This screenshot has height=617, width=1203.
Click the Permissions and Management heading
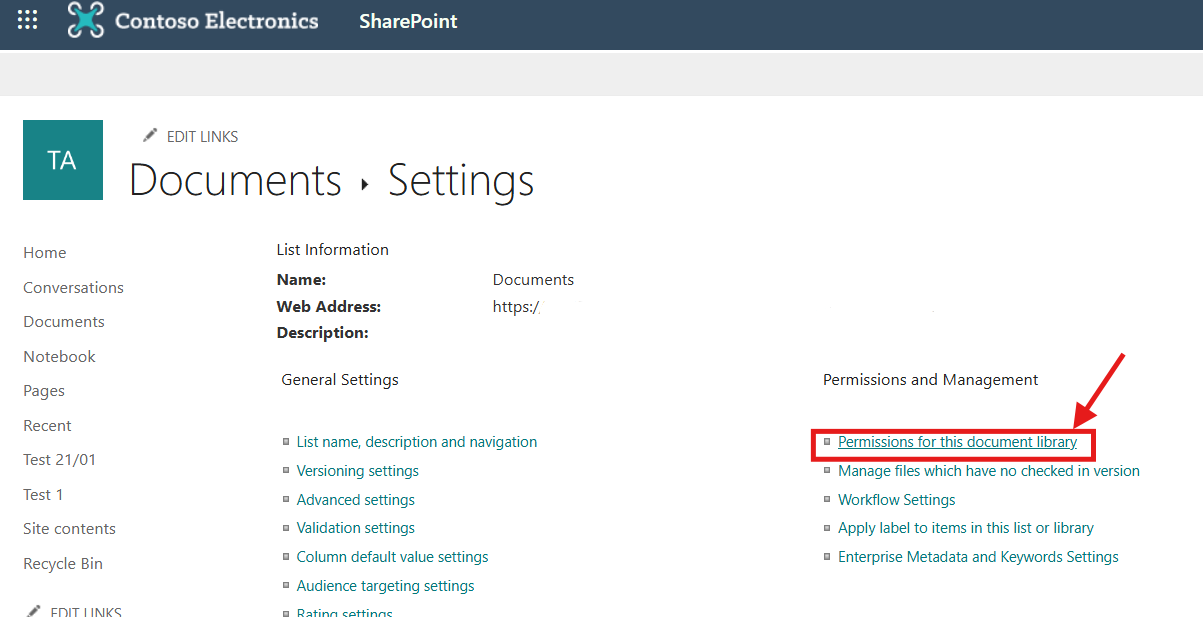[x=931, y=380]
